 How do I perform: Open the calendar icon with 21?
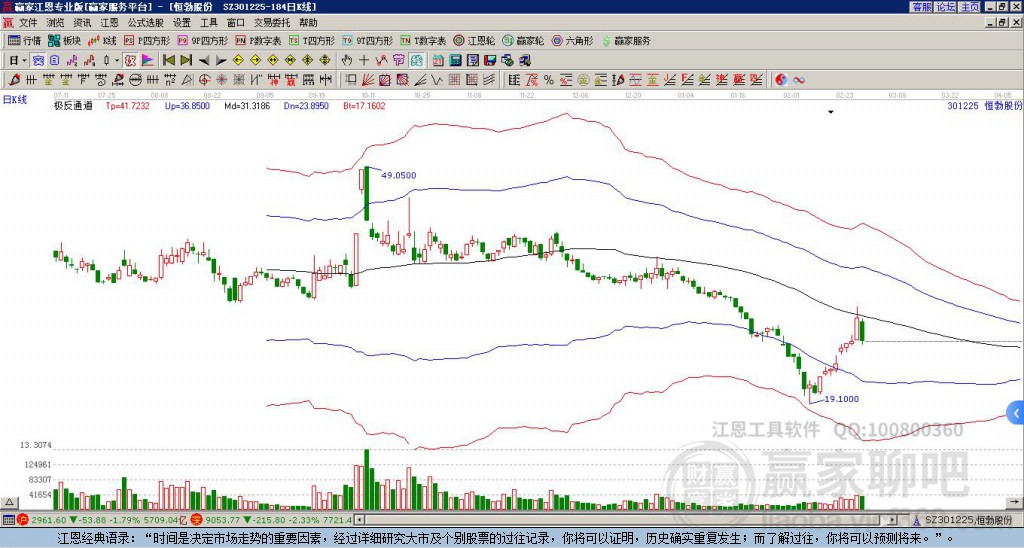point(438,61)
